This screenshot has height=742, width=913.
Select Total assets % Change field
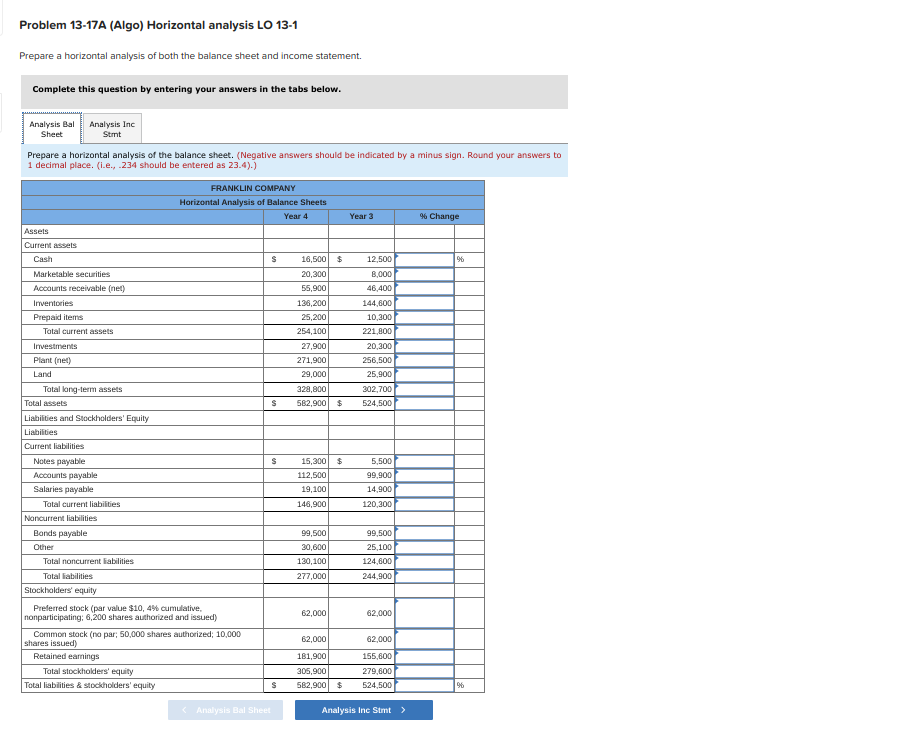pos(424,403)
